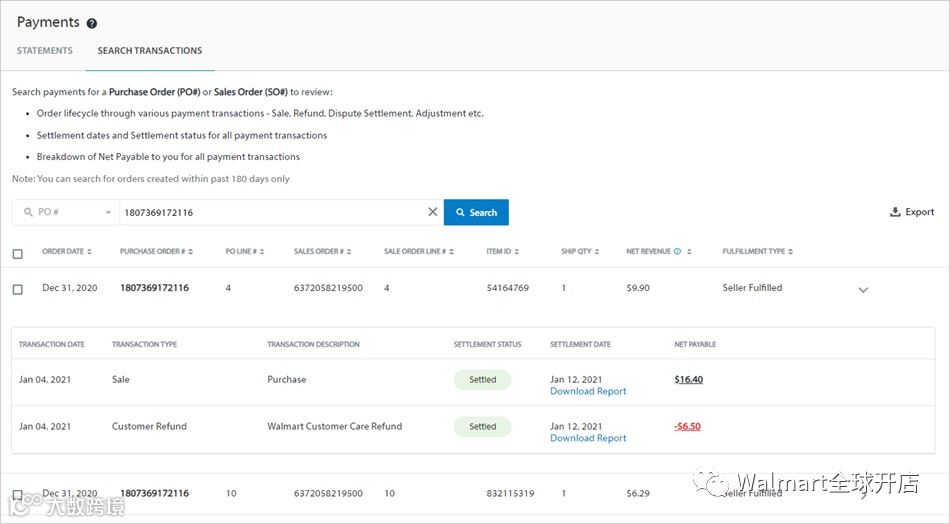Toggle the select-all header checkbox
The width and height of the screenshot is (950, 524).
[x=18, y=254]
